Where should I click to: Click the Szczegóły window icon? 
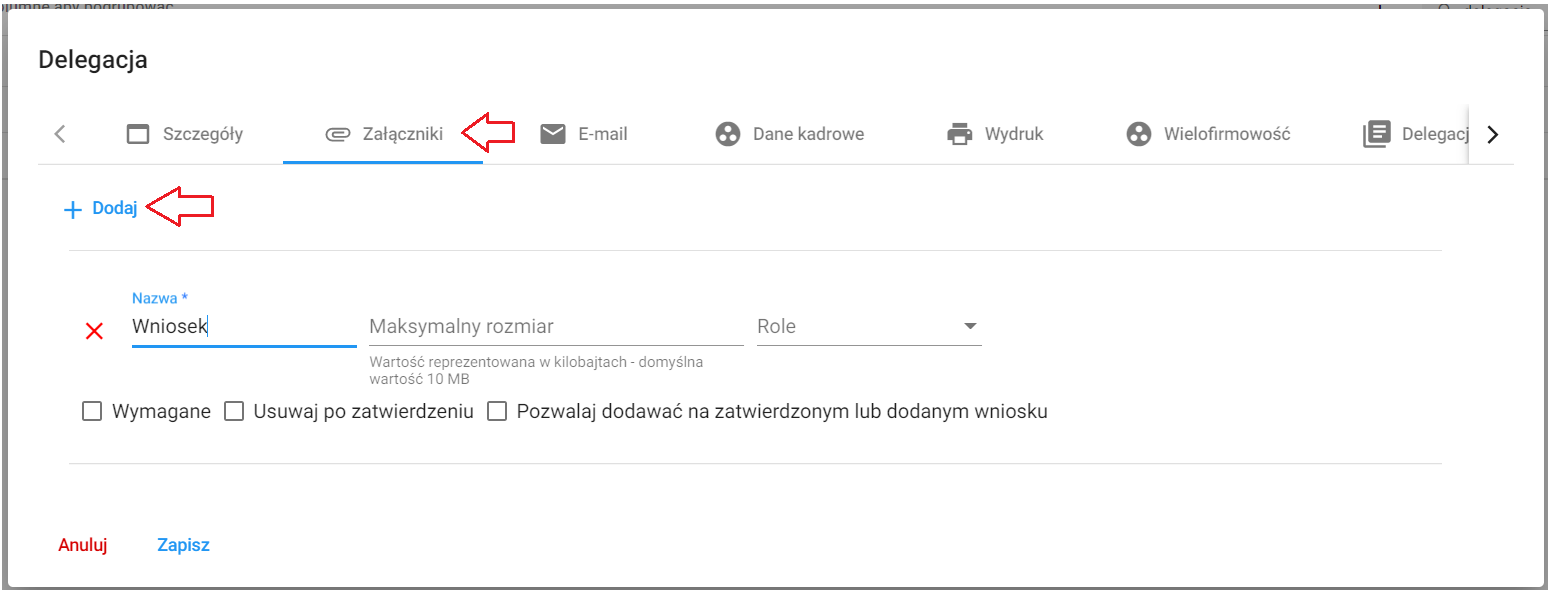[138, 134]
